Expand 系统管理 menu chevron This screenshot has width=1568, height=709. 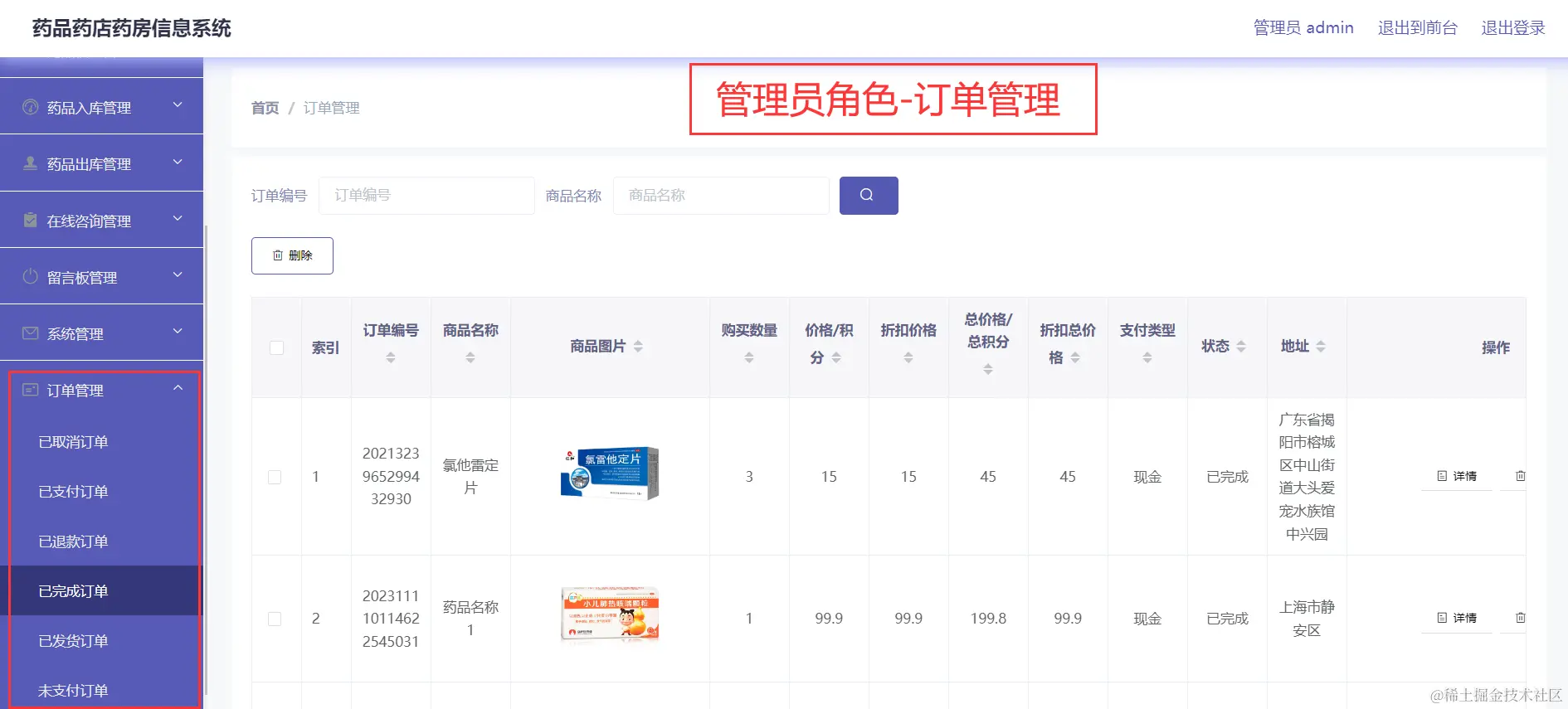[178, 331]
